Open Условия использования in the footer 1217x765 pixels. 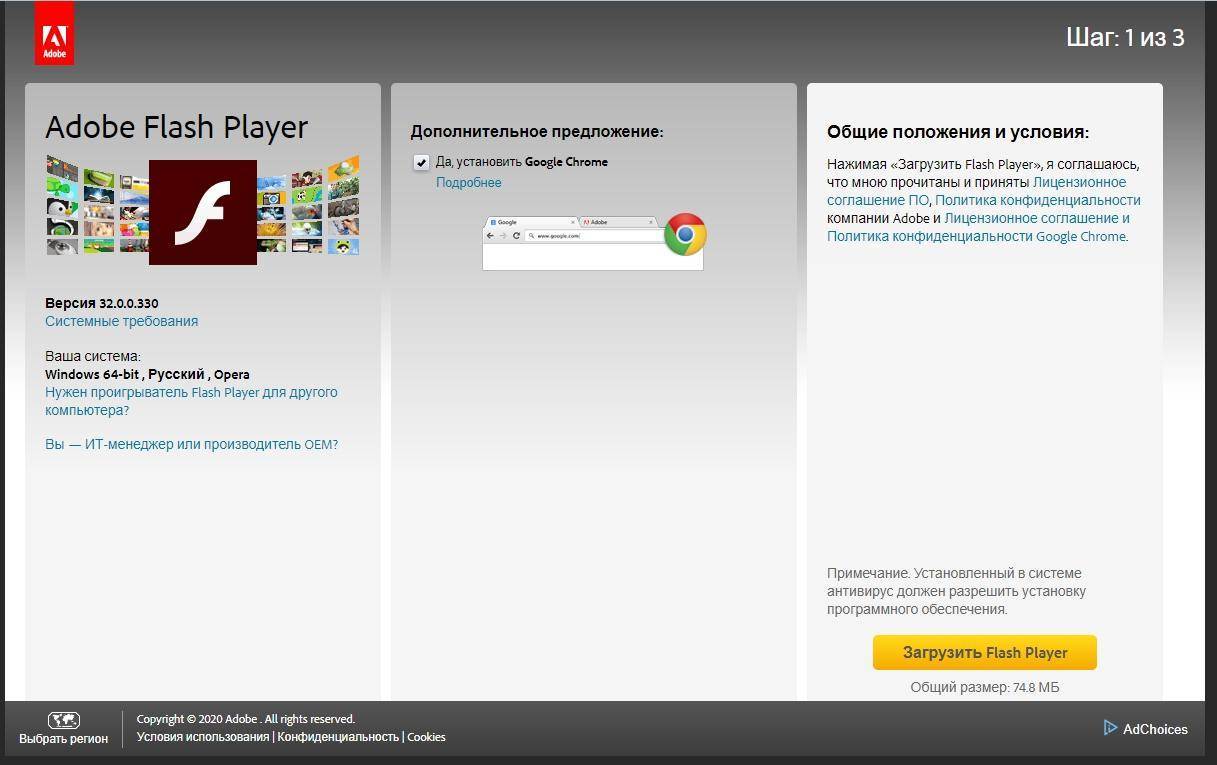point(203,737)
